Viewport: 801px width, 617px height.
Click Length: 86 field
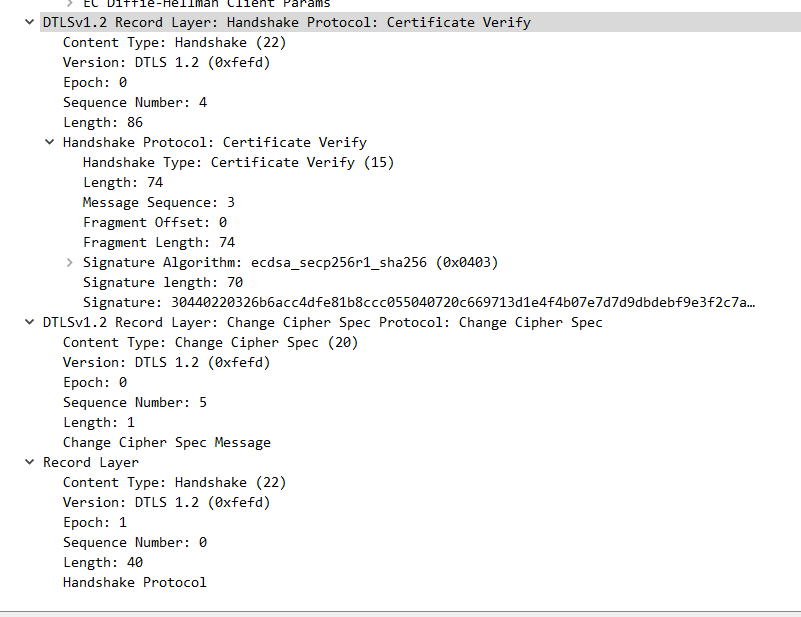(x=102, y=122)
